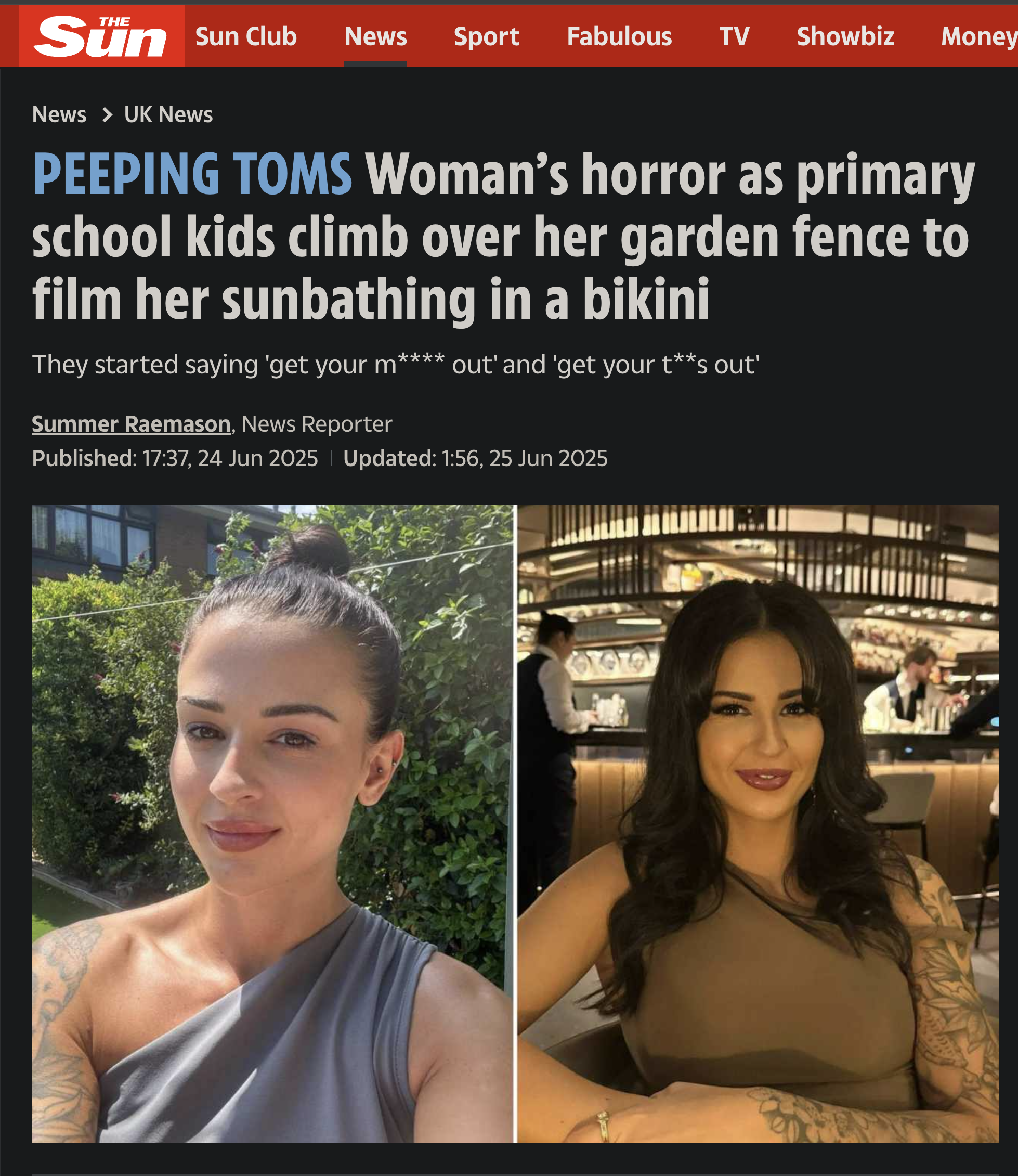Switch to the TV section

pyautogui.click(x=734, y=36)
